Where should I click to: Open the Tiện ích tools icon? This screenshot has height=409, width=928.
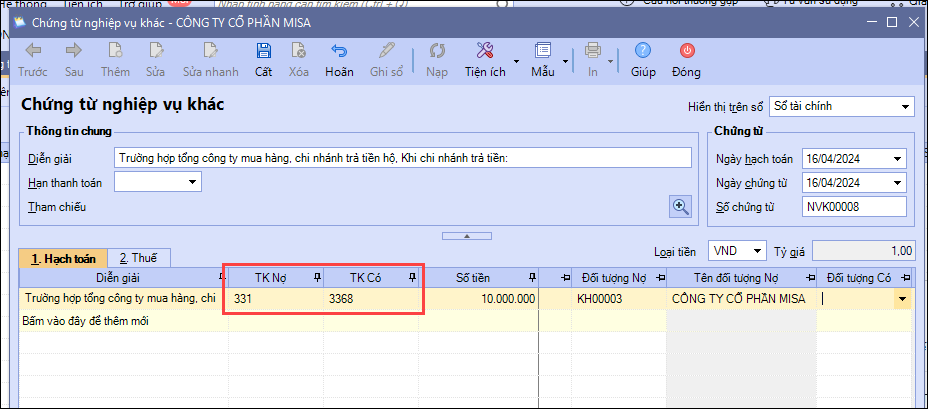point(486,51)
